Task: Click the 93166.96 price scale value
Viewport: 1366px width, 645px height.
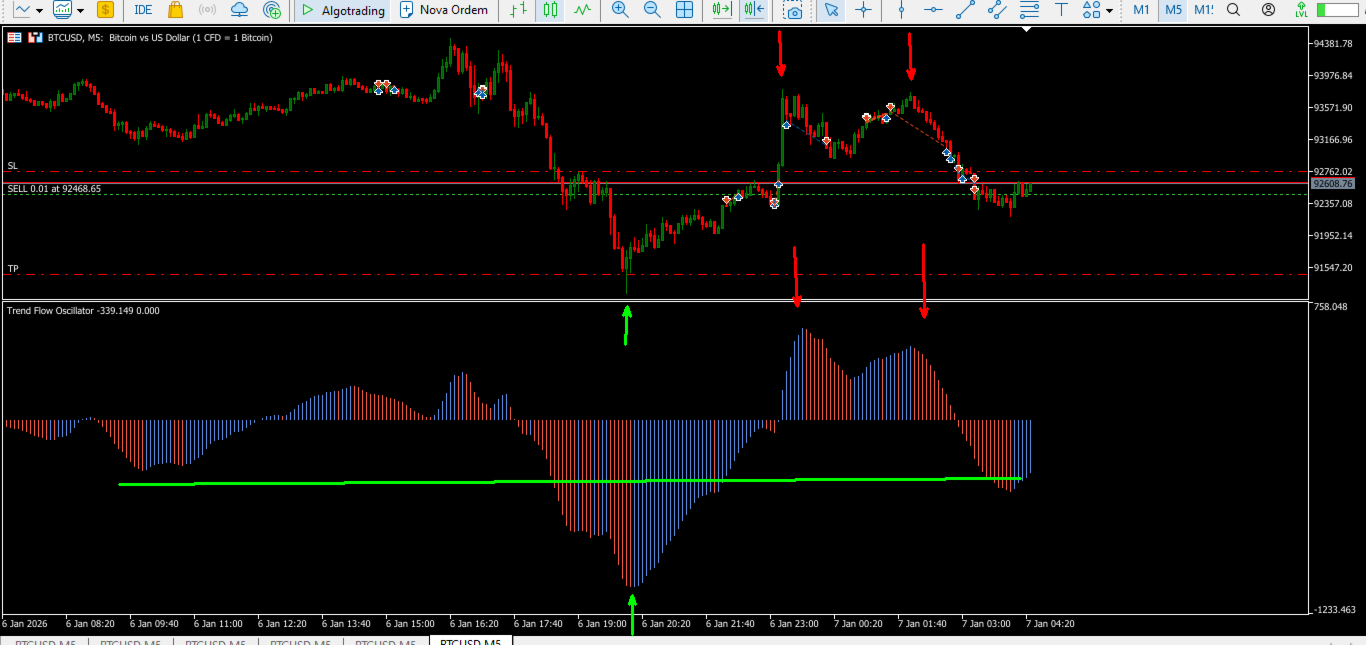Action: (1335, 140)
